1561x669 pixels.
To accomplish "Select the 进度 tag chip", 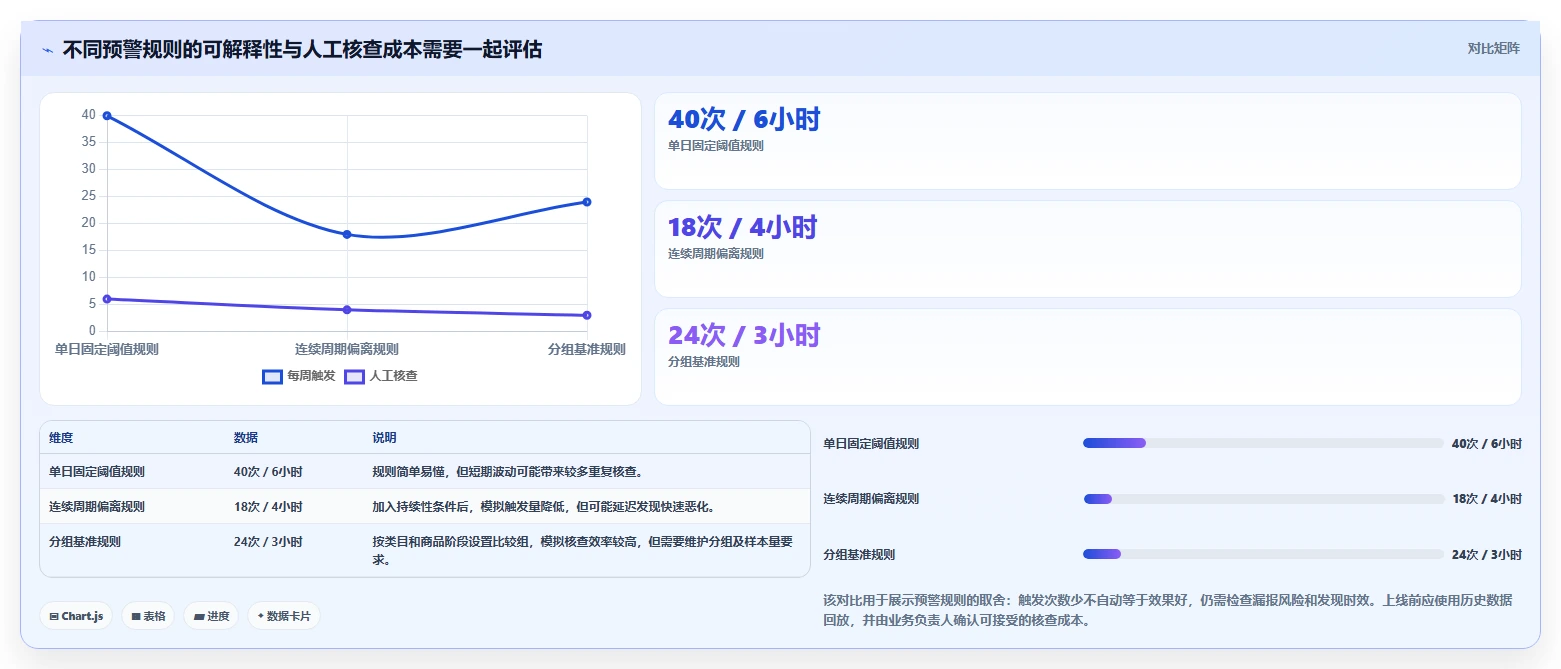I will pyautogui.click(x=212, y=616).
